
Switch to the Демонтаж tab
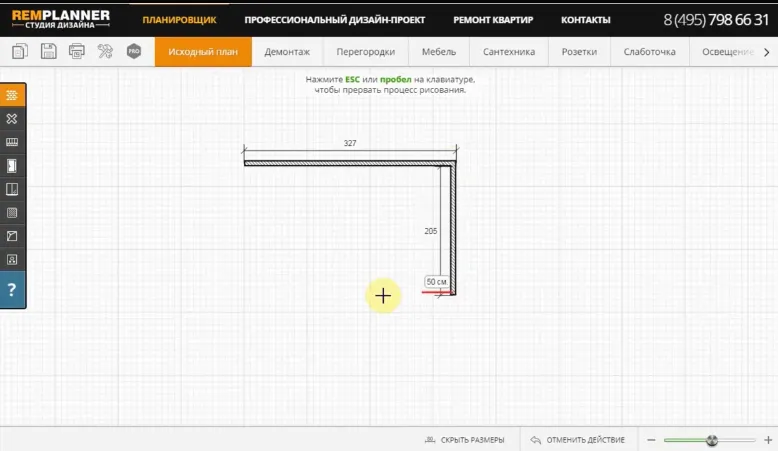click(287, 52)
